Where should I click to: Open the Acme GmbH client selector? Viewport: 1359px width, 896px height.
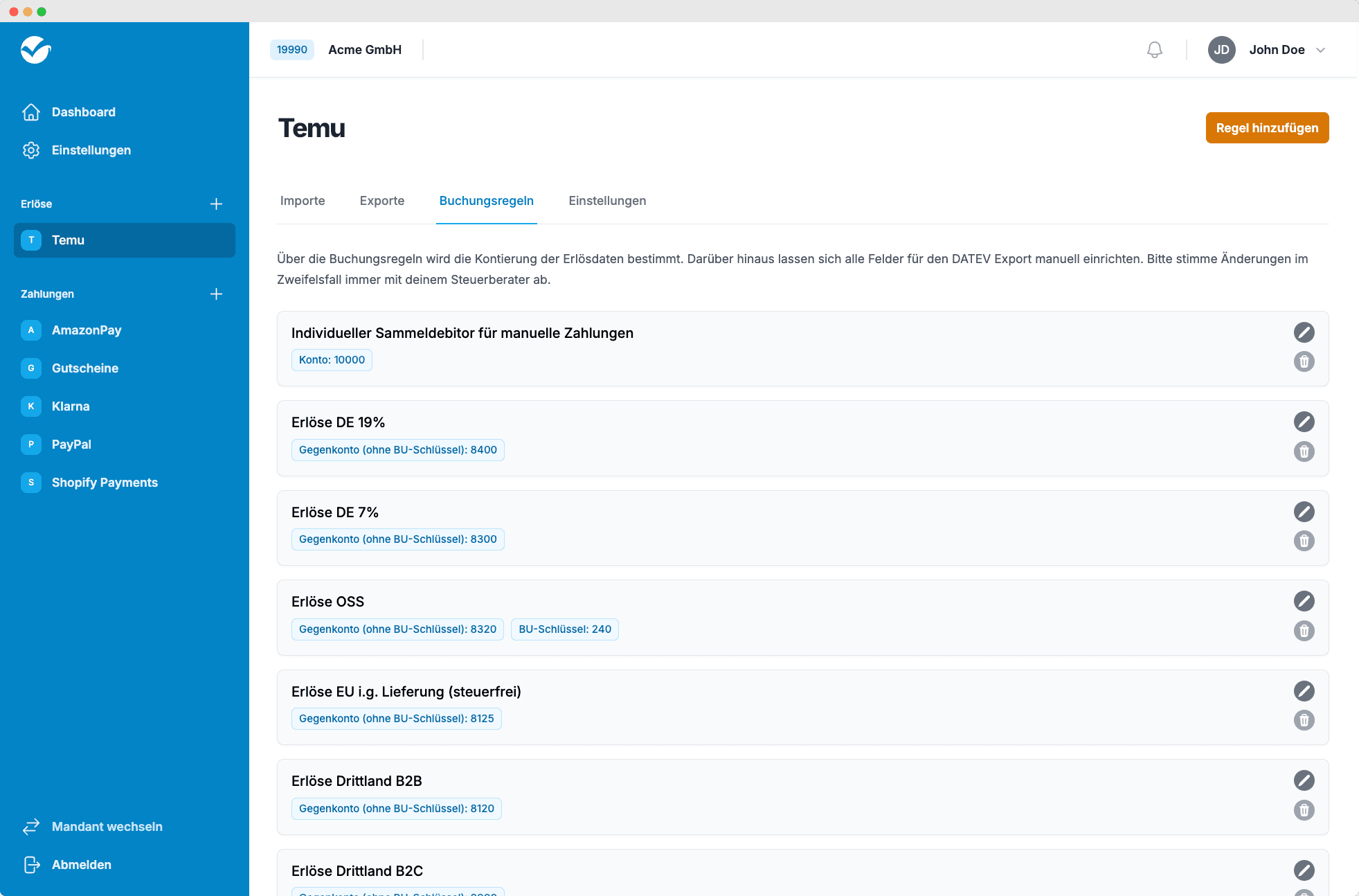(336, 50)
